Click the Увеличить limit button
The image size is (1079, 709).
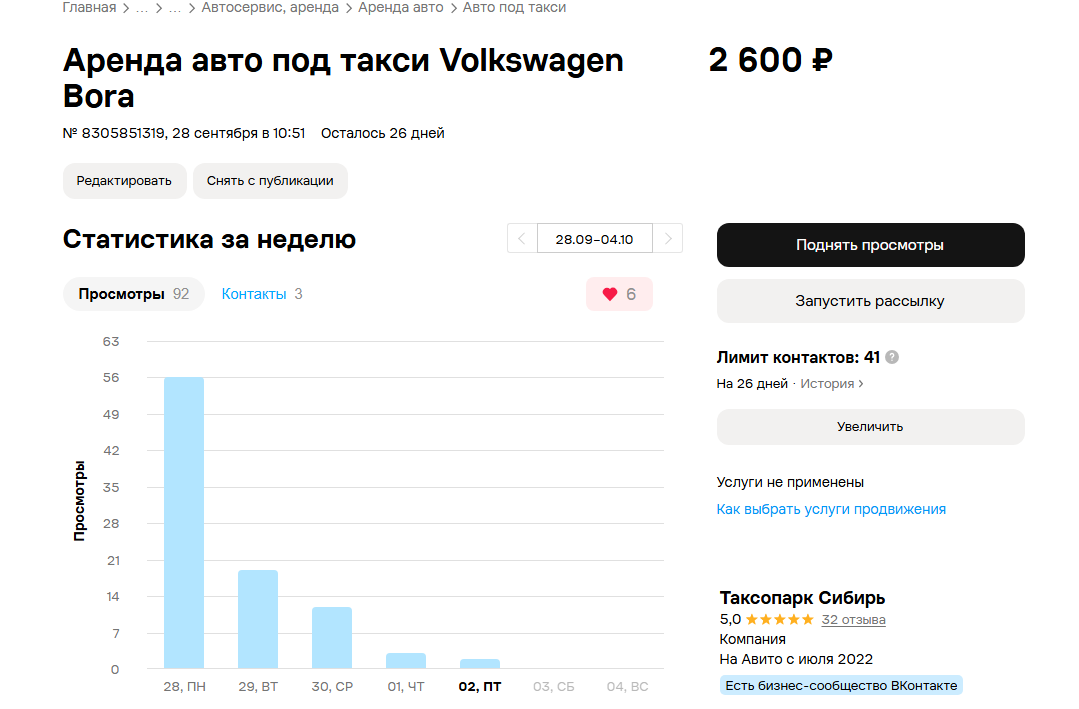[870, 427]
